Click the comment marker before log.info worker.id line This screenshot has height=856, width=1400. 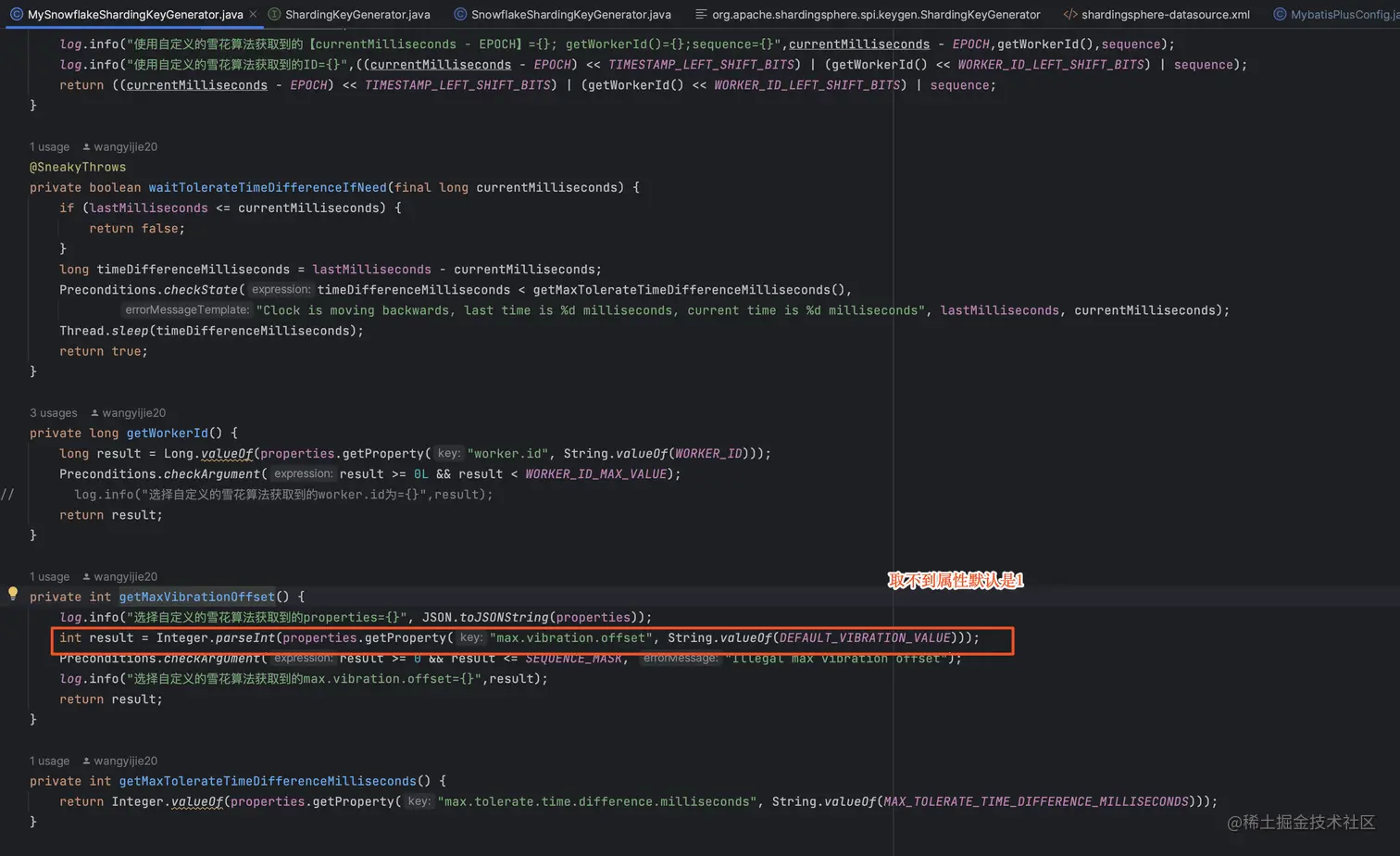(7, 495)
